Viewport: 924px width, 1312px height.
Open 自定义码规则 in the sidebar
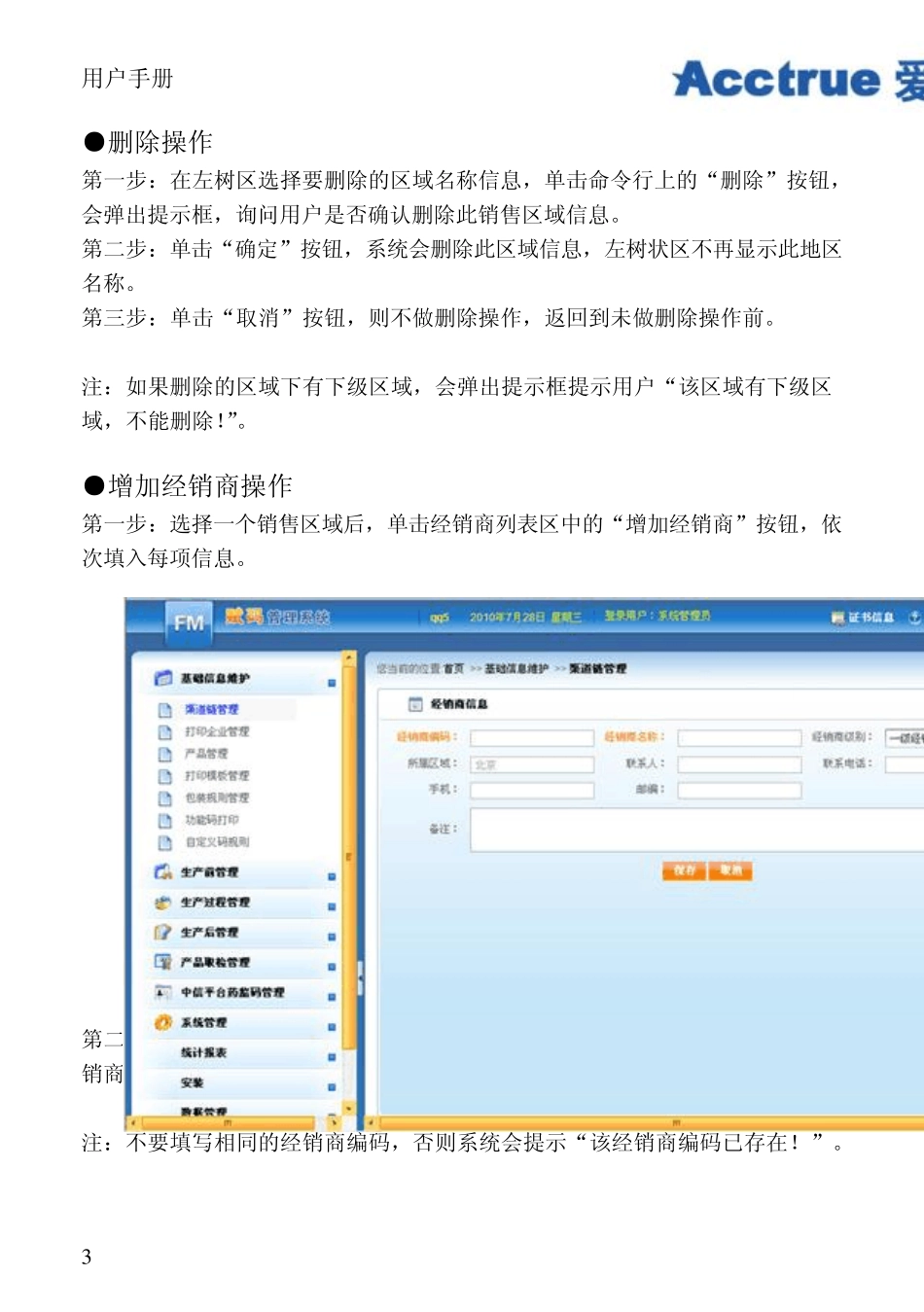(x=217, y=843)
